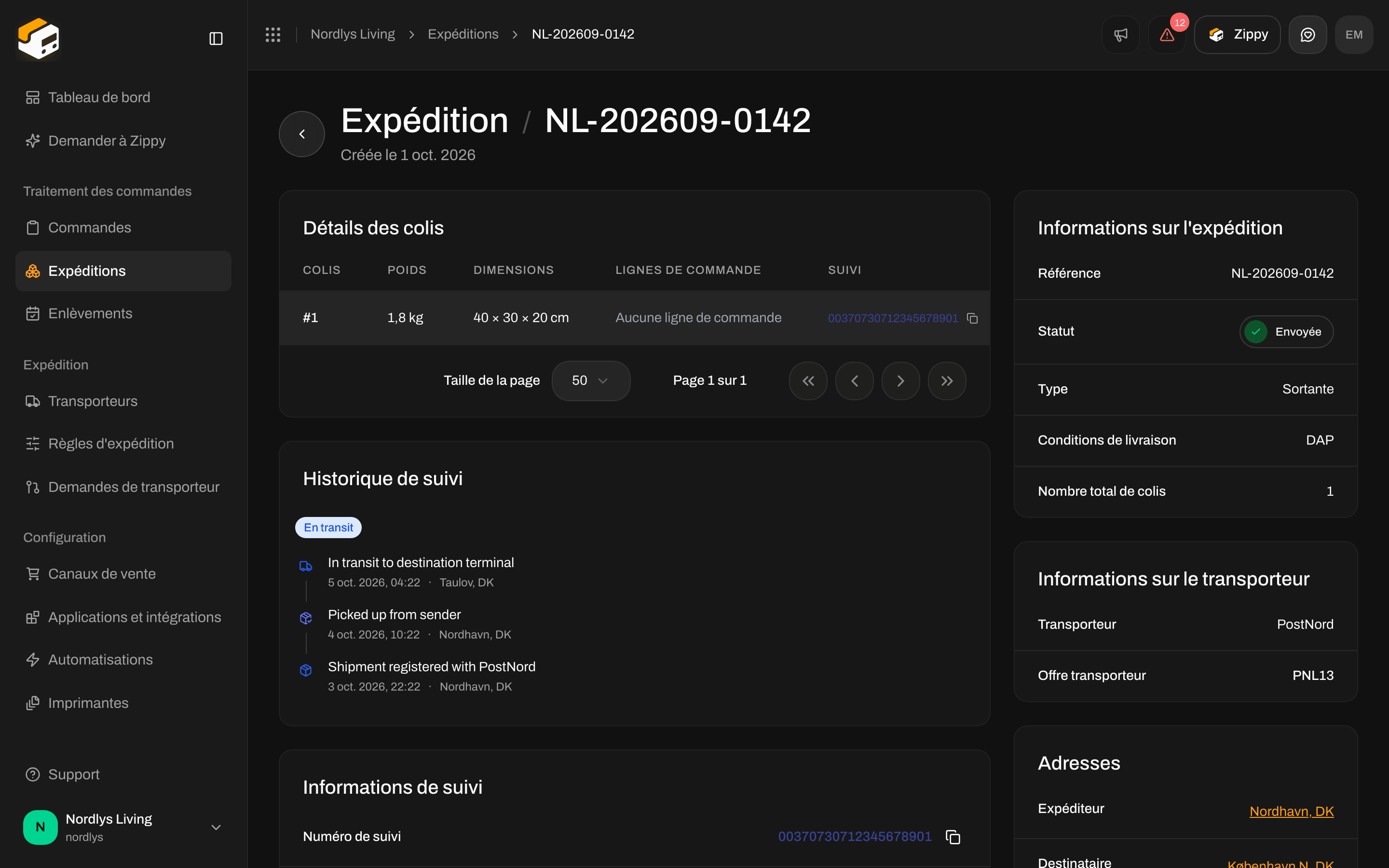
Task: Click the megaphone announcements icon
Action: click(x=1120, y=34)
